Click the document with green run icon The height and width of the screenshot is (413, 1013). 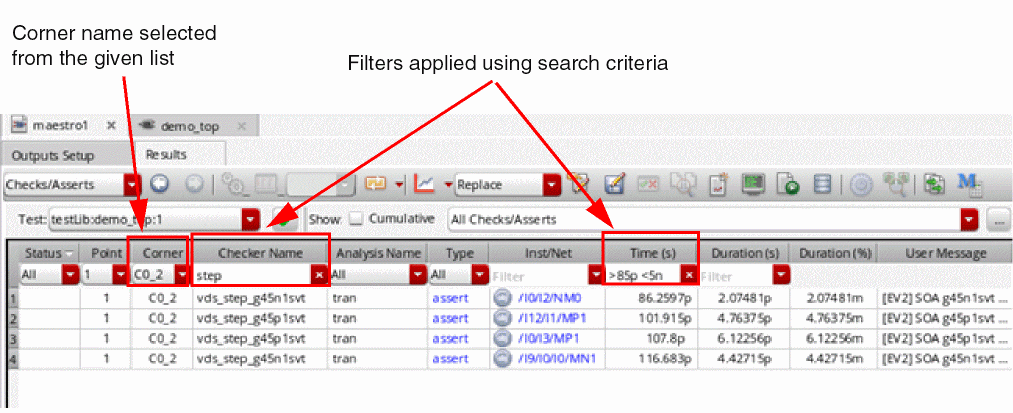click(x=789, y=185)
